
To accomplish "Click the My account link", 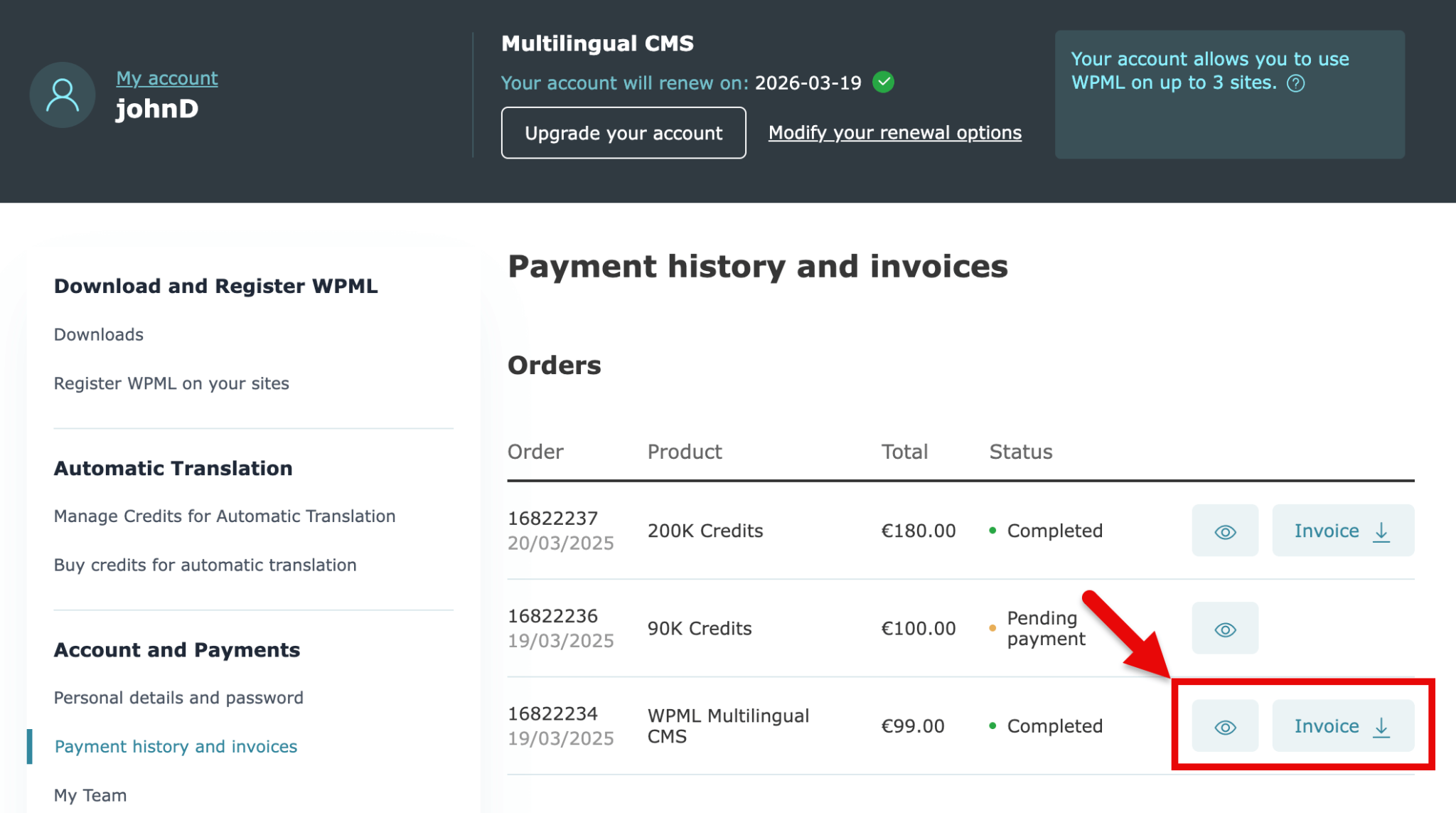I will [x=166, y=78].
